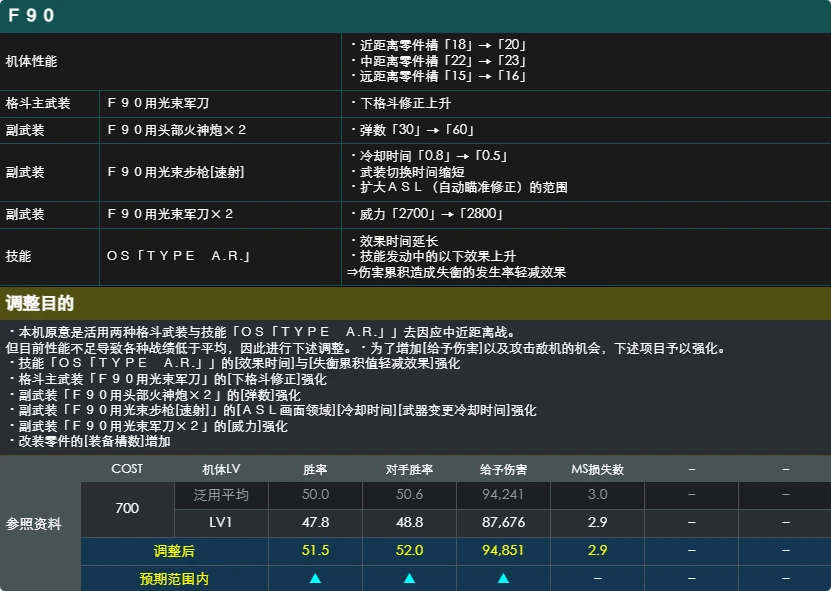Click the 调整后 row label

click(x=174, y=551)
